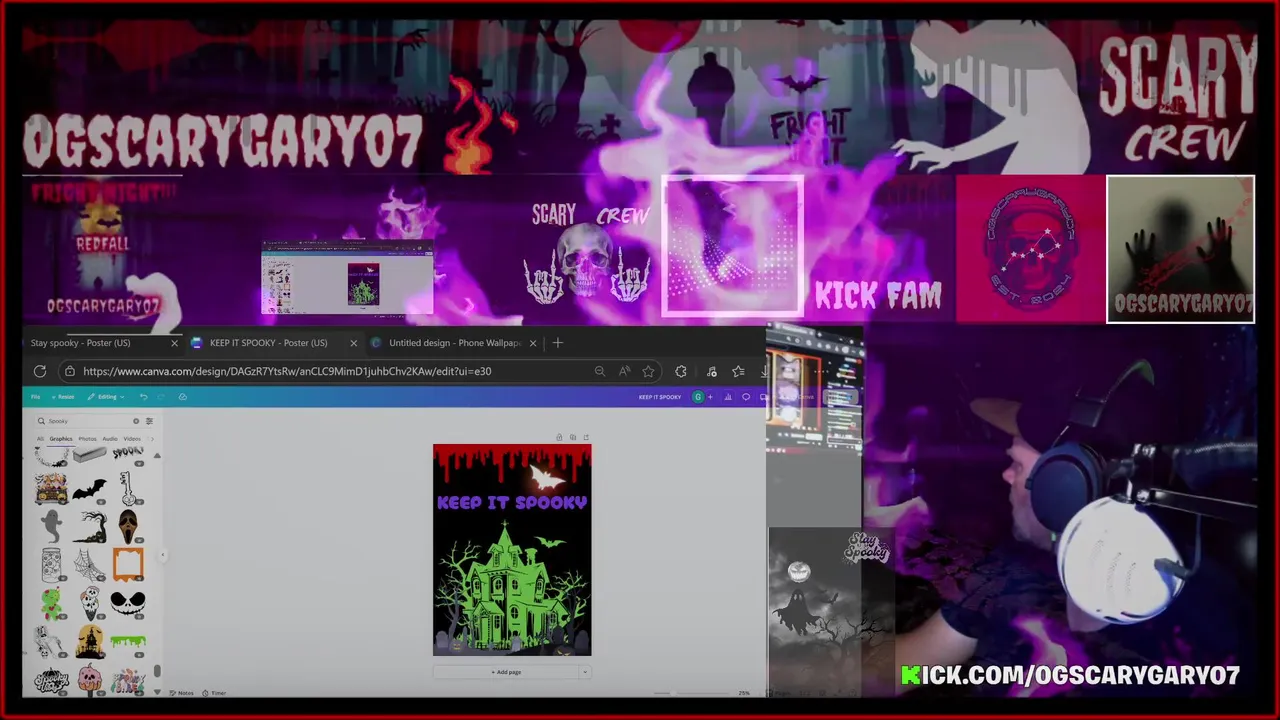Select the Graphics results tab
The width and height of the screenshot is (1280, 720).
(61, 439)
